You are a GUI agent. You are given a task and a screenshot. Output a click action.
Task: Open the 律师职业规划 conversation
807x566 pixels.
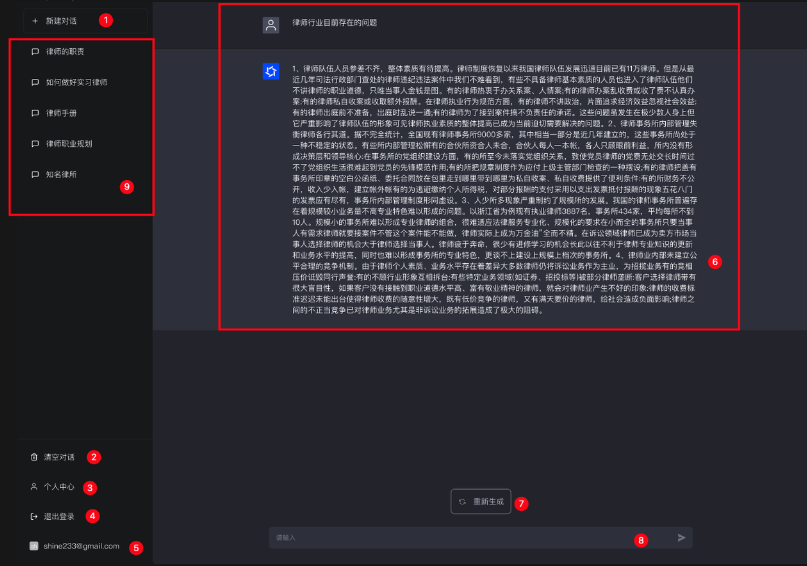click(69, 144)
